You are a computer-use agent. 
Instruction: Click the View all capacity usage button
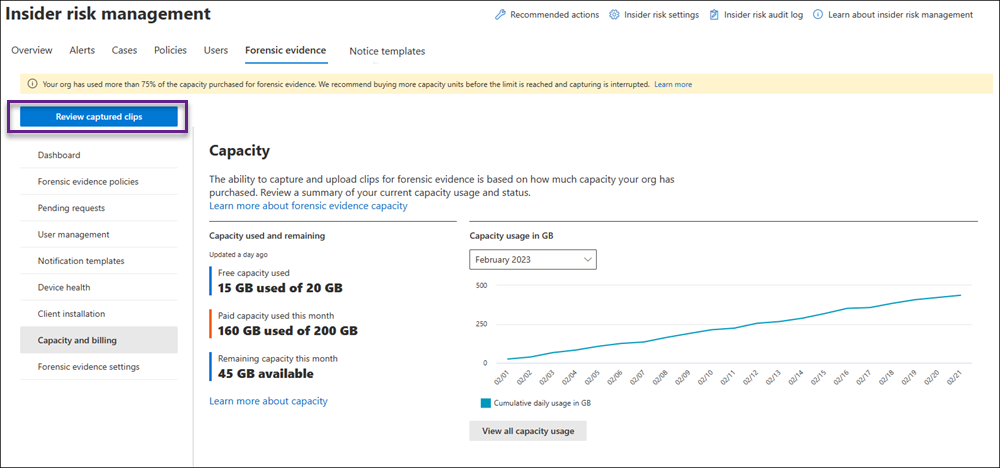[x=528, y=431]
